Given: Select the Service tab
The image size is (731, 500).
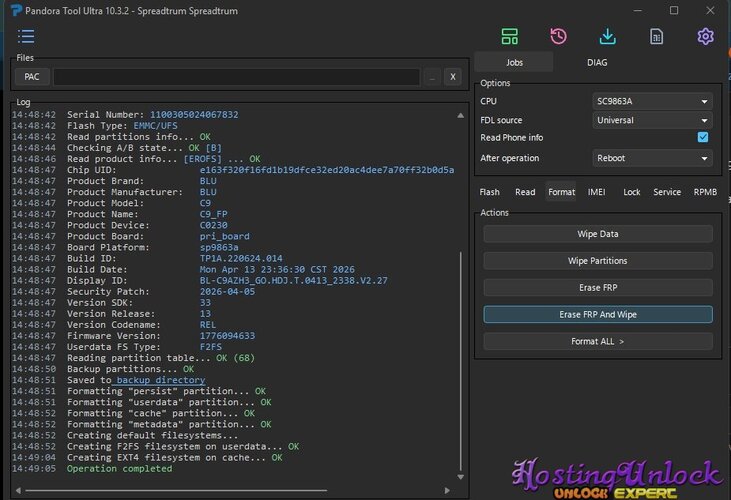Looking at the screenshot, I should (x=667, y=192).
